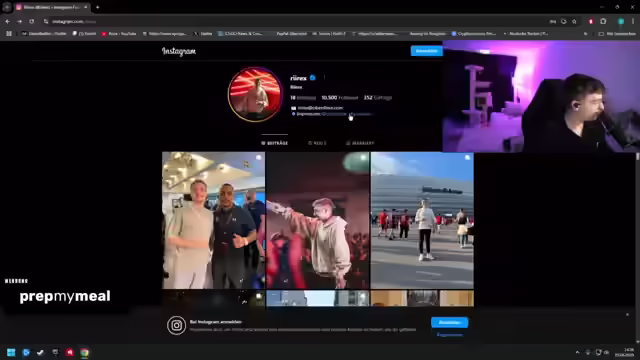Open the browser extensions puzzle icon
640x360 pixels.
603,21
